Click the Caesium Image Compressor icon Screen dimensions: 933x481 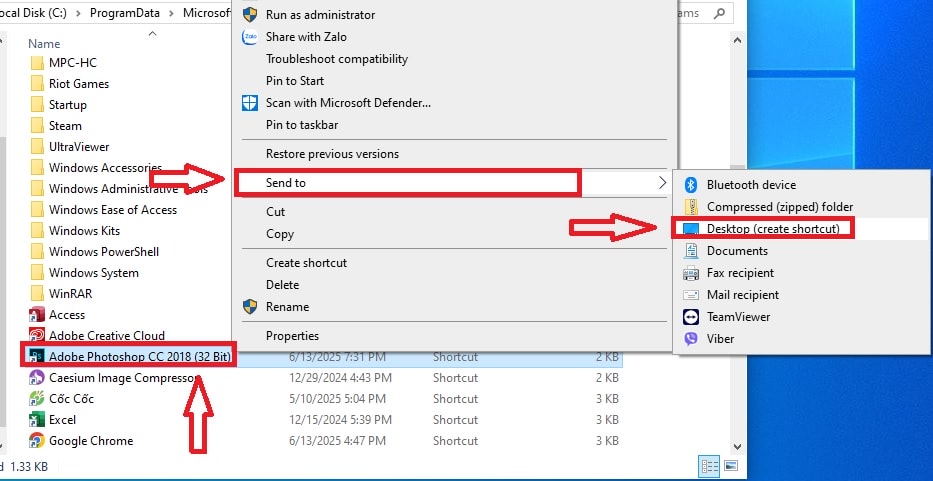[37, 378]
